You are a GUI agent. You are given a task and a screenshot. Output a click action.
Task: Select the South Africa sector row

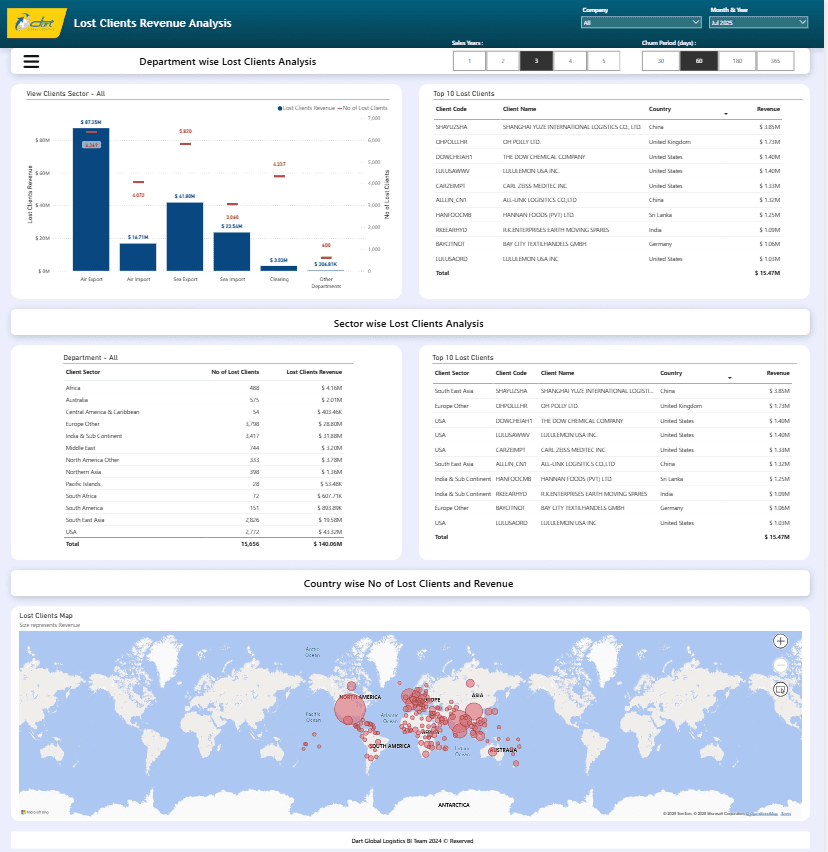204,496
